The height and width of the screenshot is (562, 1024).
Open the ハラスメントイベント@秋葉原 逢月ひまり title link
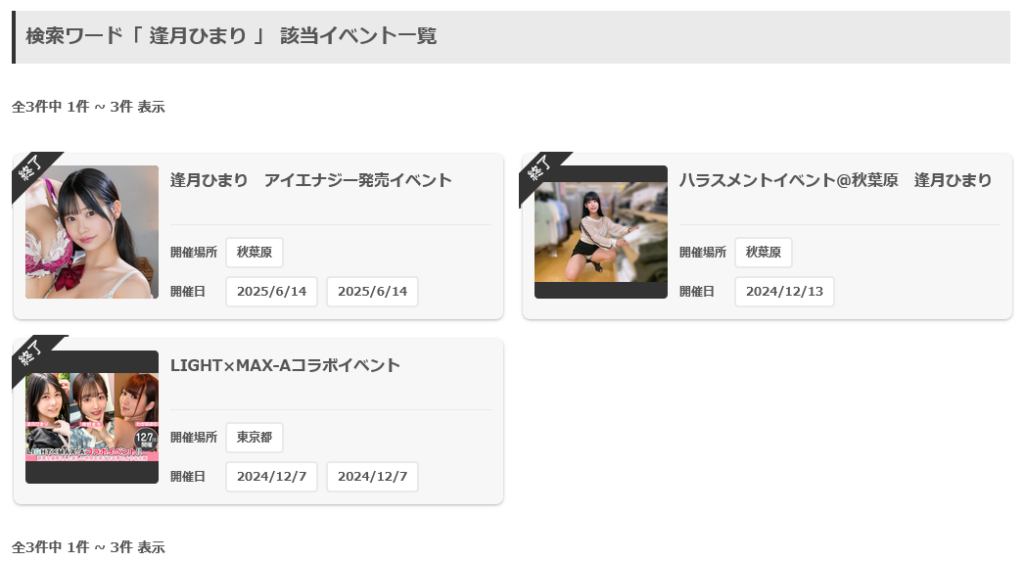(835, 180)
